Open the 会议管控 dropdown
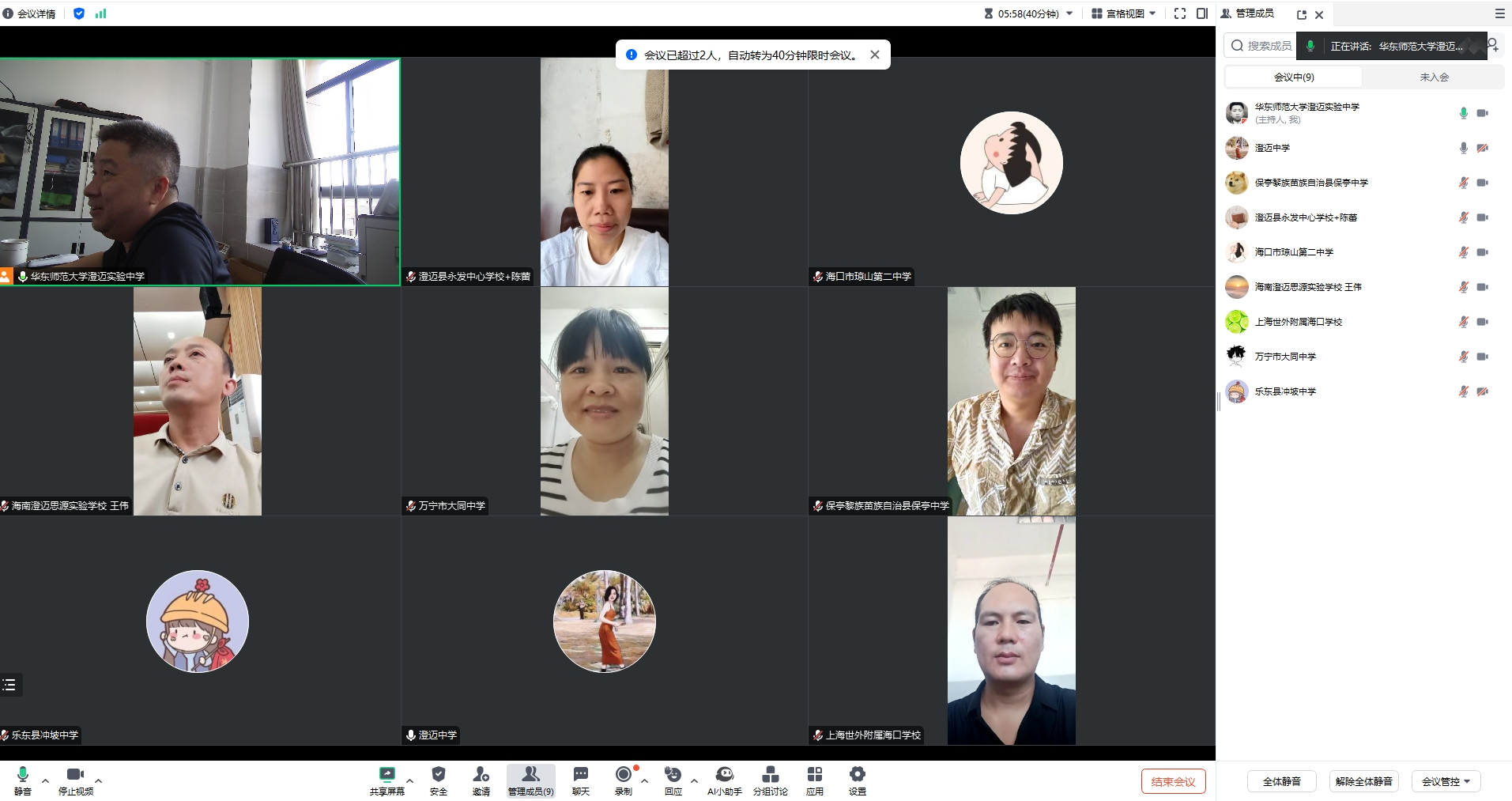1512x801 pixels. coord(1446,781)
